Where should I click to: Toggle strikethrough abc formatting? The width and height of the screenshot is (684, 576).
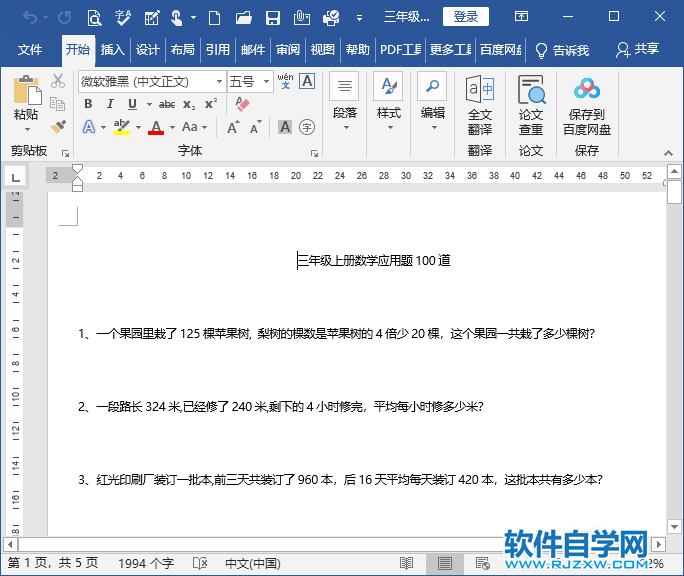[x=167, y=104]
